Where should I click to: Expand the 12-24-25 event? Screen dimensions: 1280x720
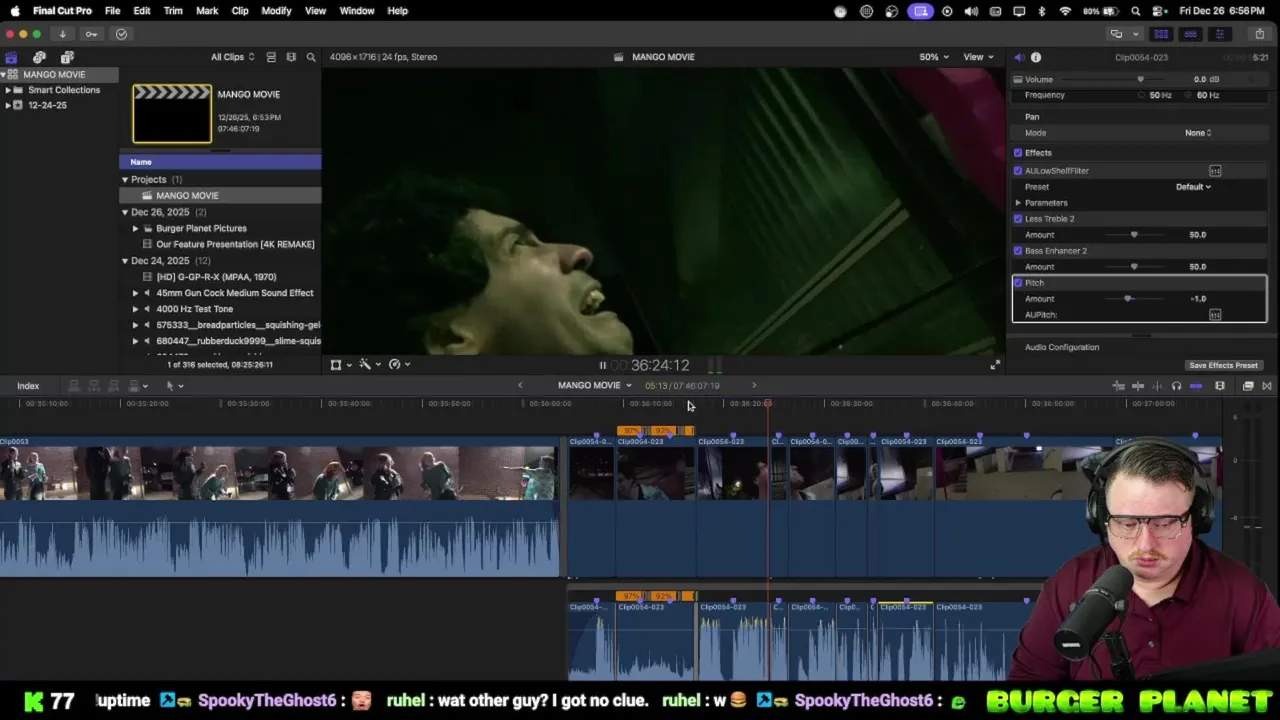click(x=8, y=105)
